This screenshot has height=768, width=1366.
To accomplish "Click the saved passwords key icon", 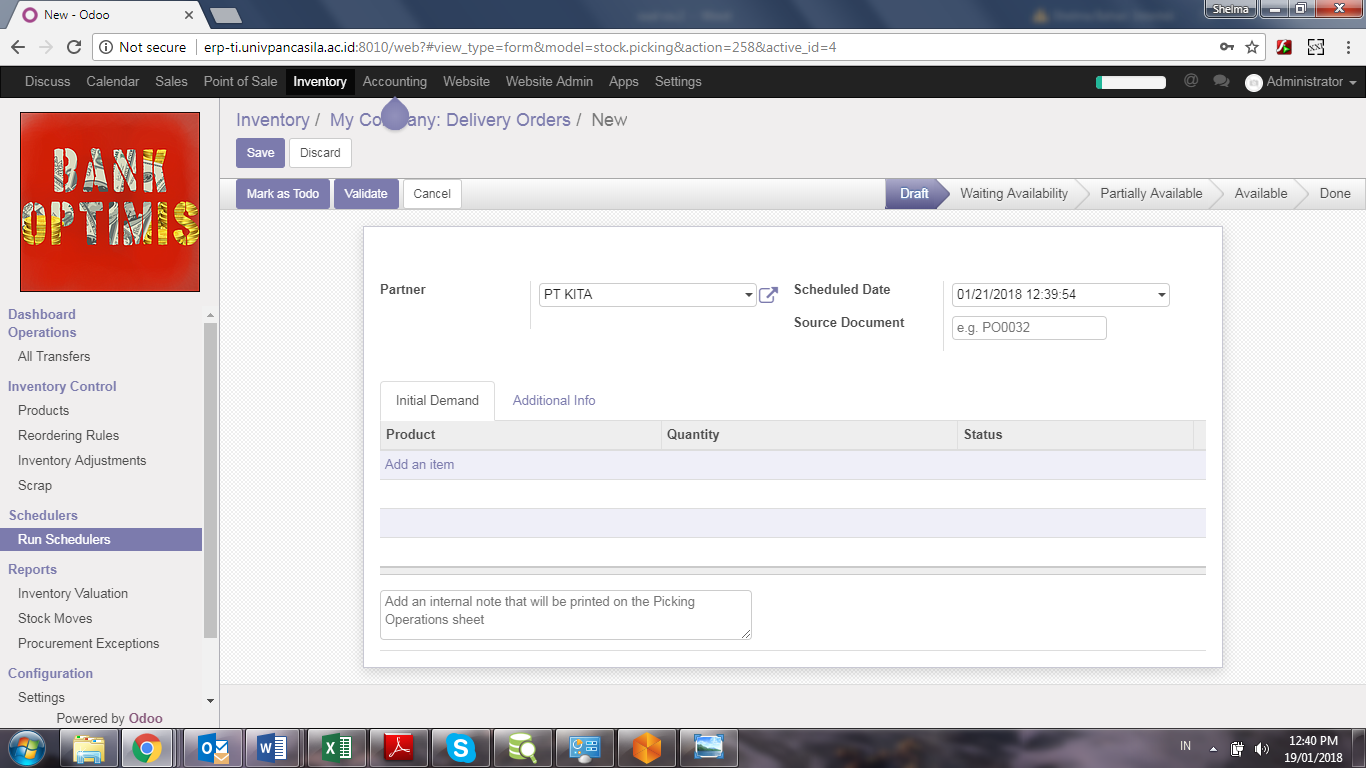I will click(1227, 47).
